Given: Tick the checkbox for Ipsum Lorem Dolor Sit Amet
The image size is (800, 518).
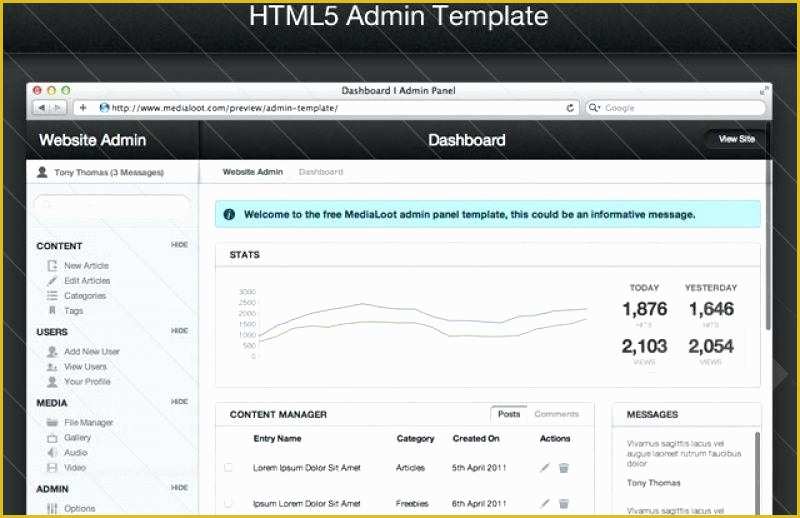Looking at the screenshot, I should click(x=228, y=503).
